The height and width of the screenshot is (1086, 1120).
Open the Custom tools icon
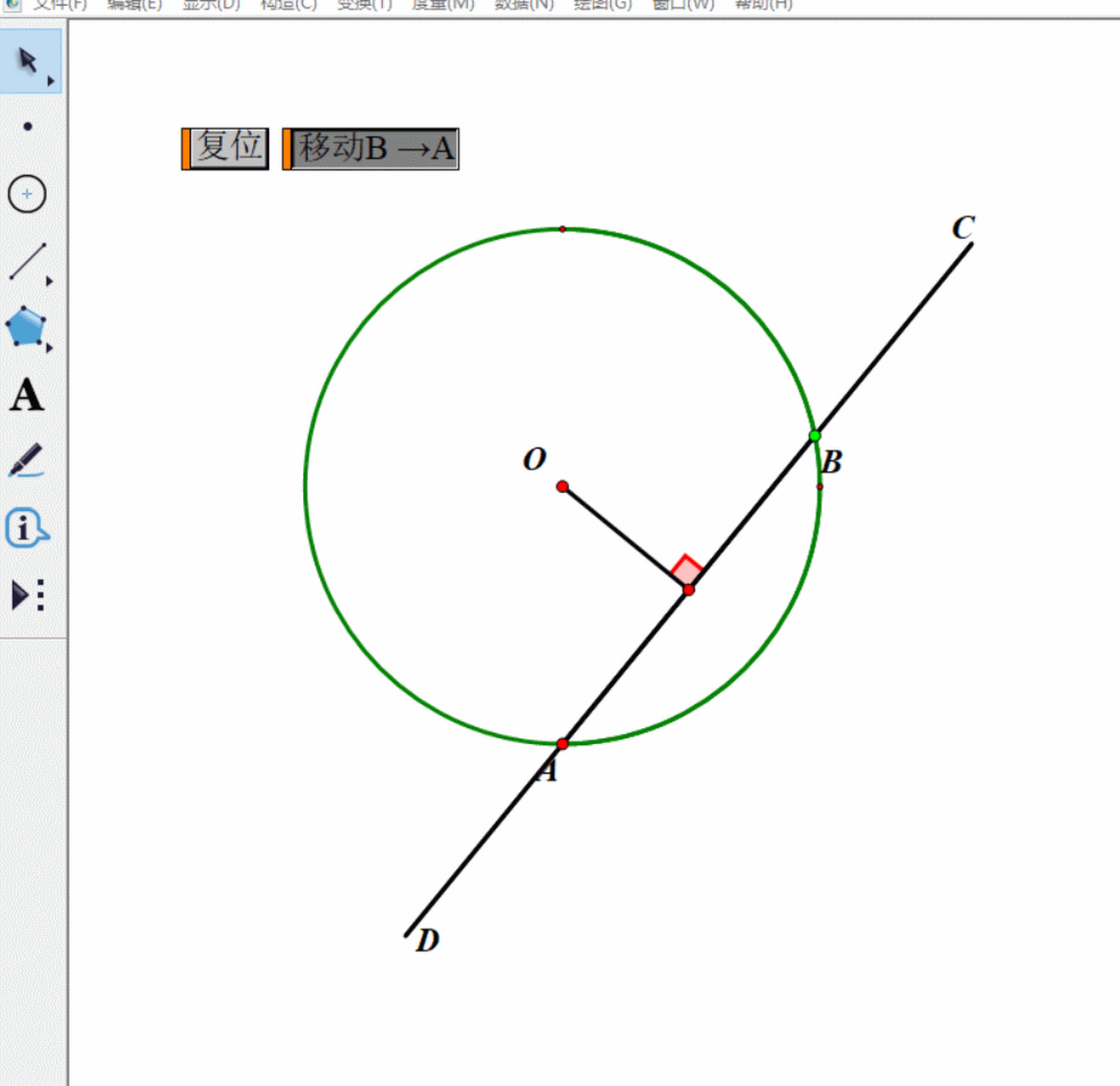point(28,595)
